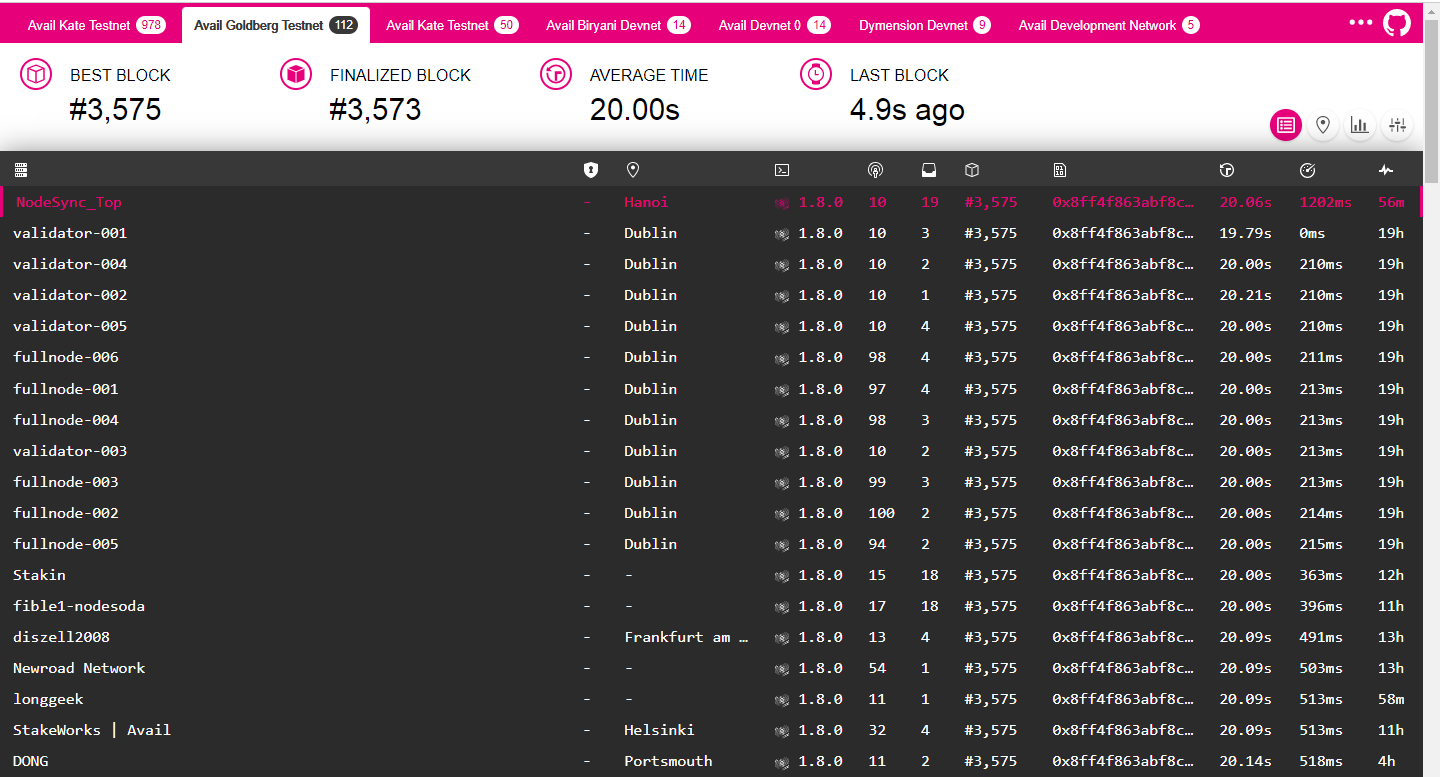Select the list view icon
The image size is (1440, 777).
(x=1286, y=125)
